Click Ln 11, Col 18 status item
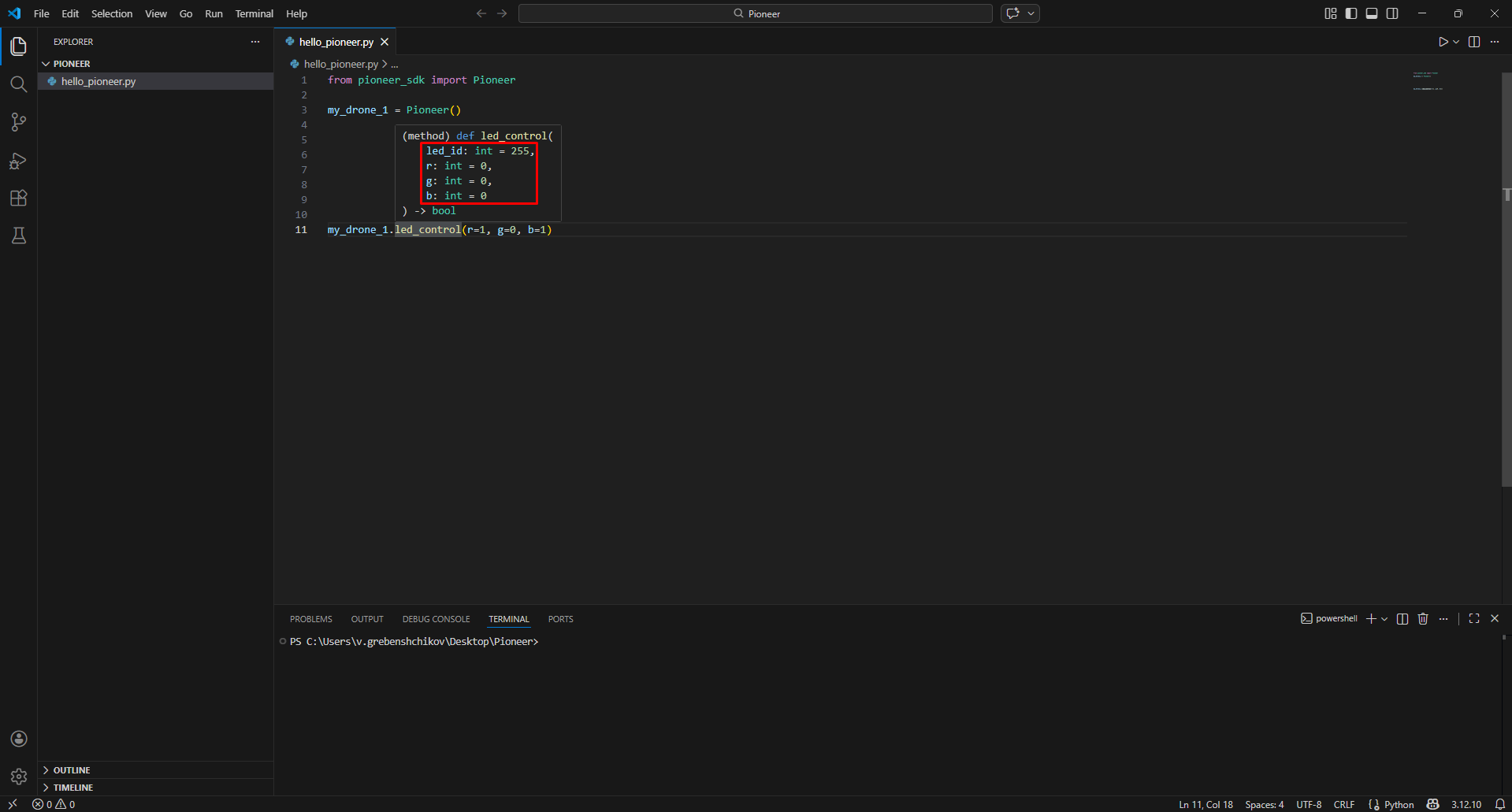 (x=1206, y=804)
